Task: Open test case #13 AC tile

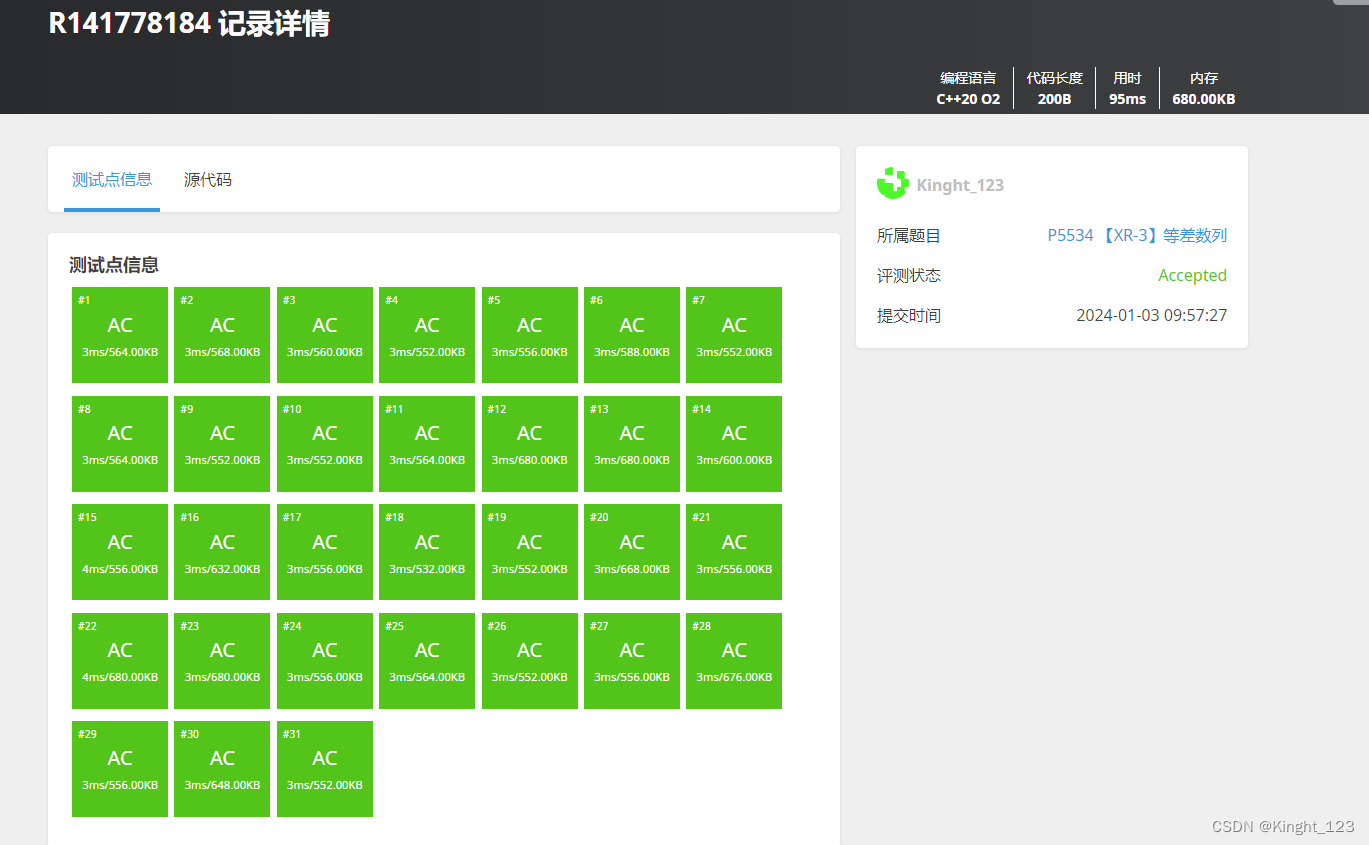Action: point(632,444)
